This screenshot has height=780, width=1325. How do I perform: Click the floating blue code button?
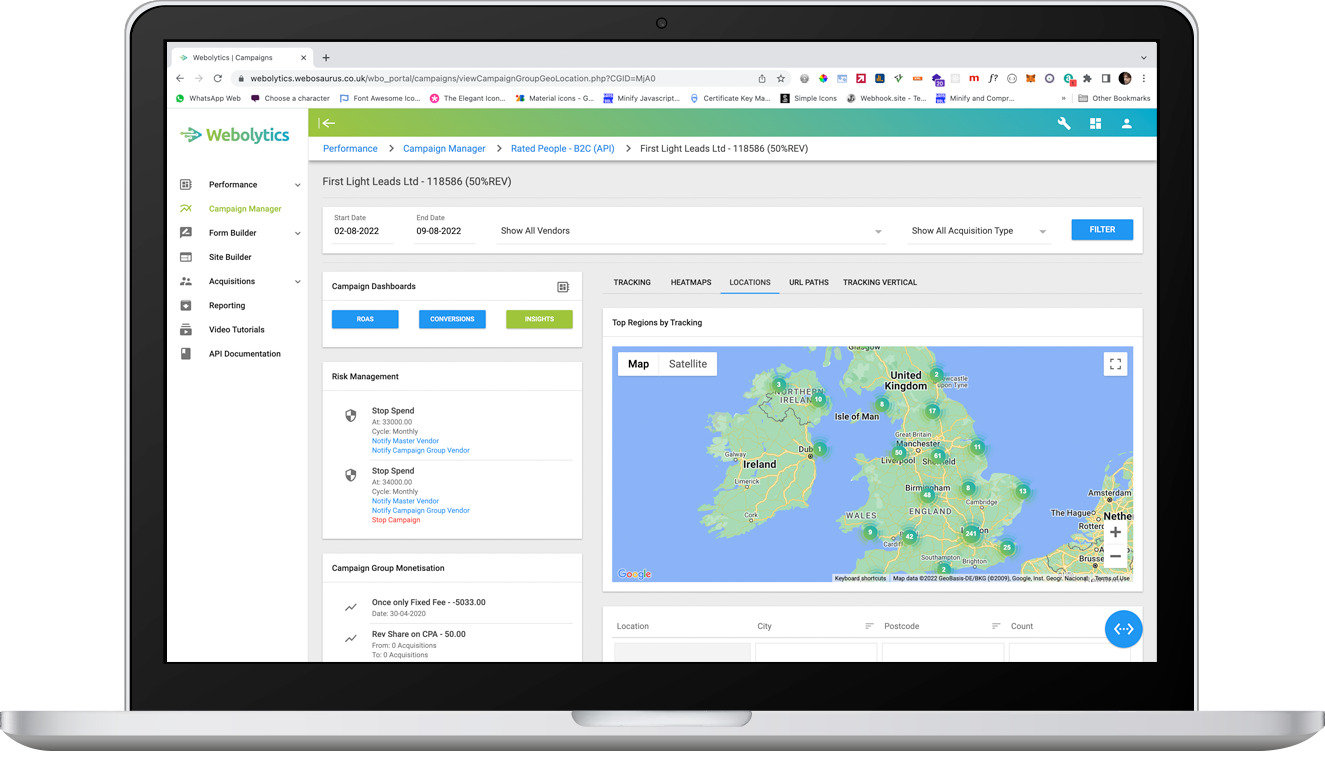pos(1123,629)
